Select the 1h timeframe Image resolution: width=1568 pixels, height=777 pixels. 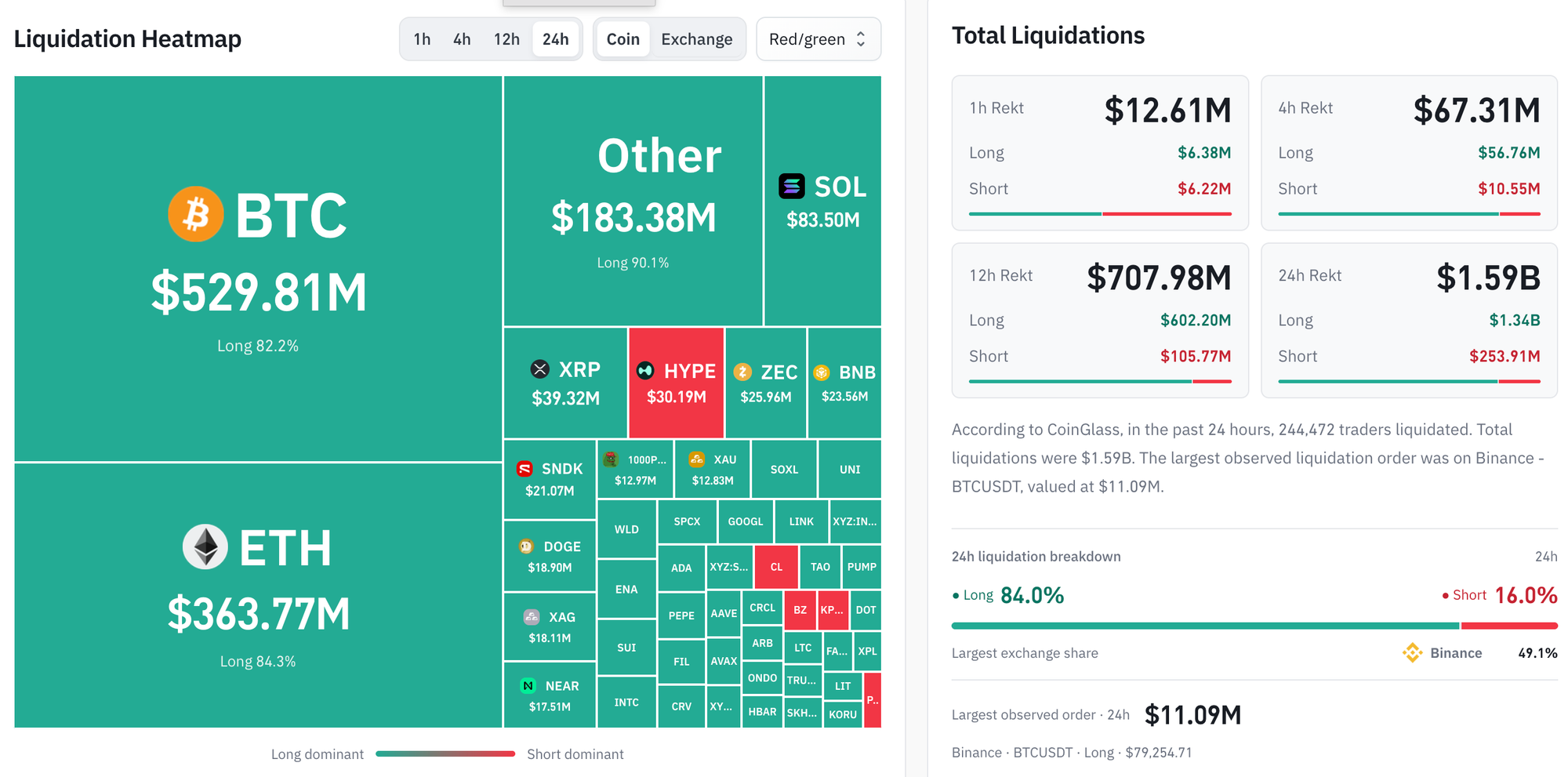[422, 39]
